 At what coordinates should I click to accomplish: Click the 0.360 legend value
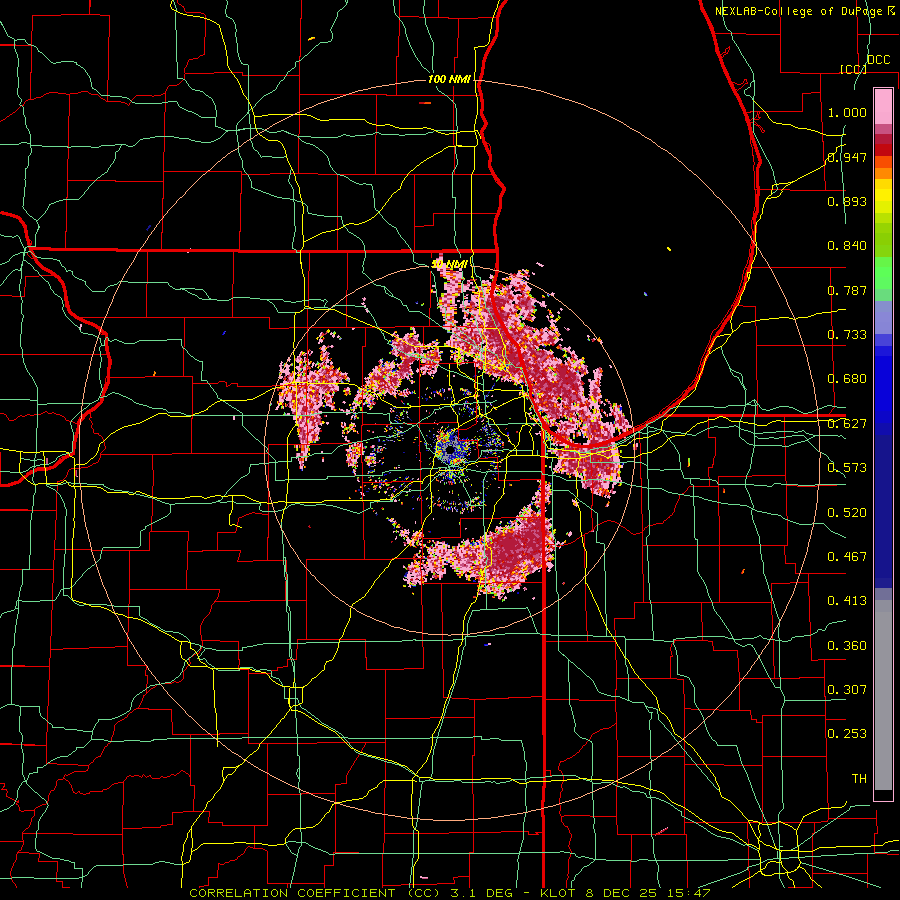(x=847, y=646)
